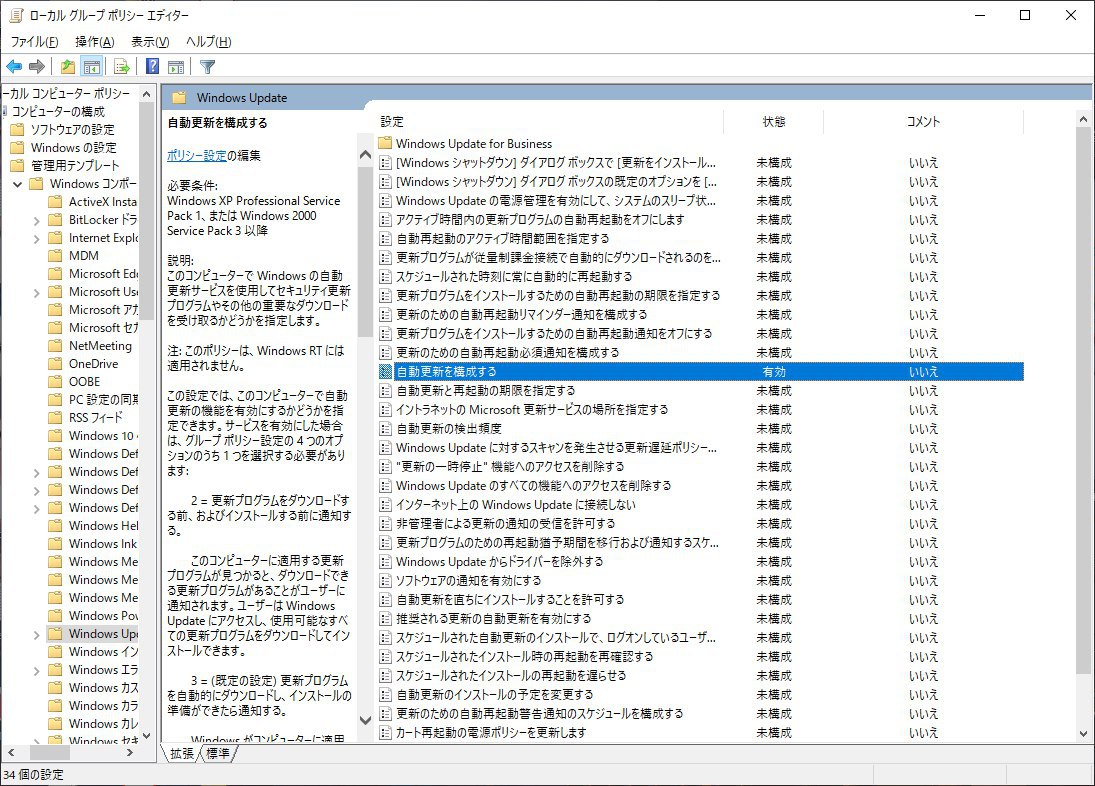Click the tree pane scroll right arrow
This screenshot has width=1095, height=786.
(130, 752)
